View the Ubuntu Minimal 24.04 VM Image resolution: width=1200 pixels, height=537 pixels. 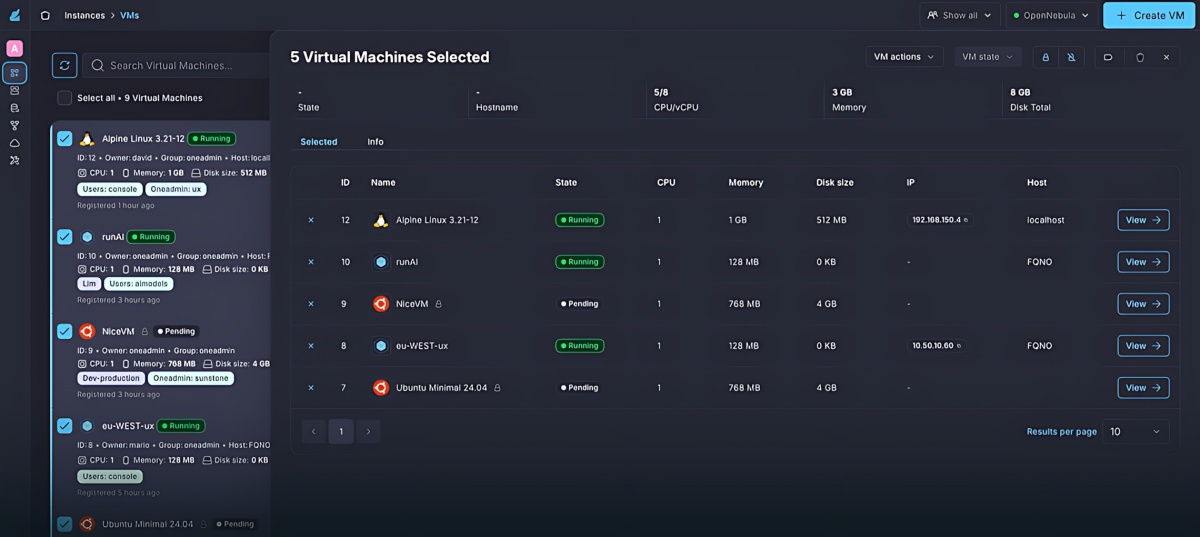pos(1143,388)
